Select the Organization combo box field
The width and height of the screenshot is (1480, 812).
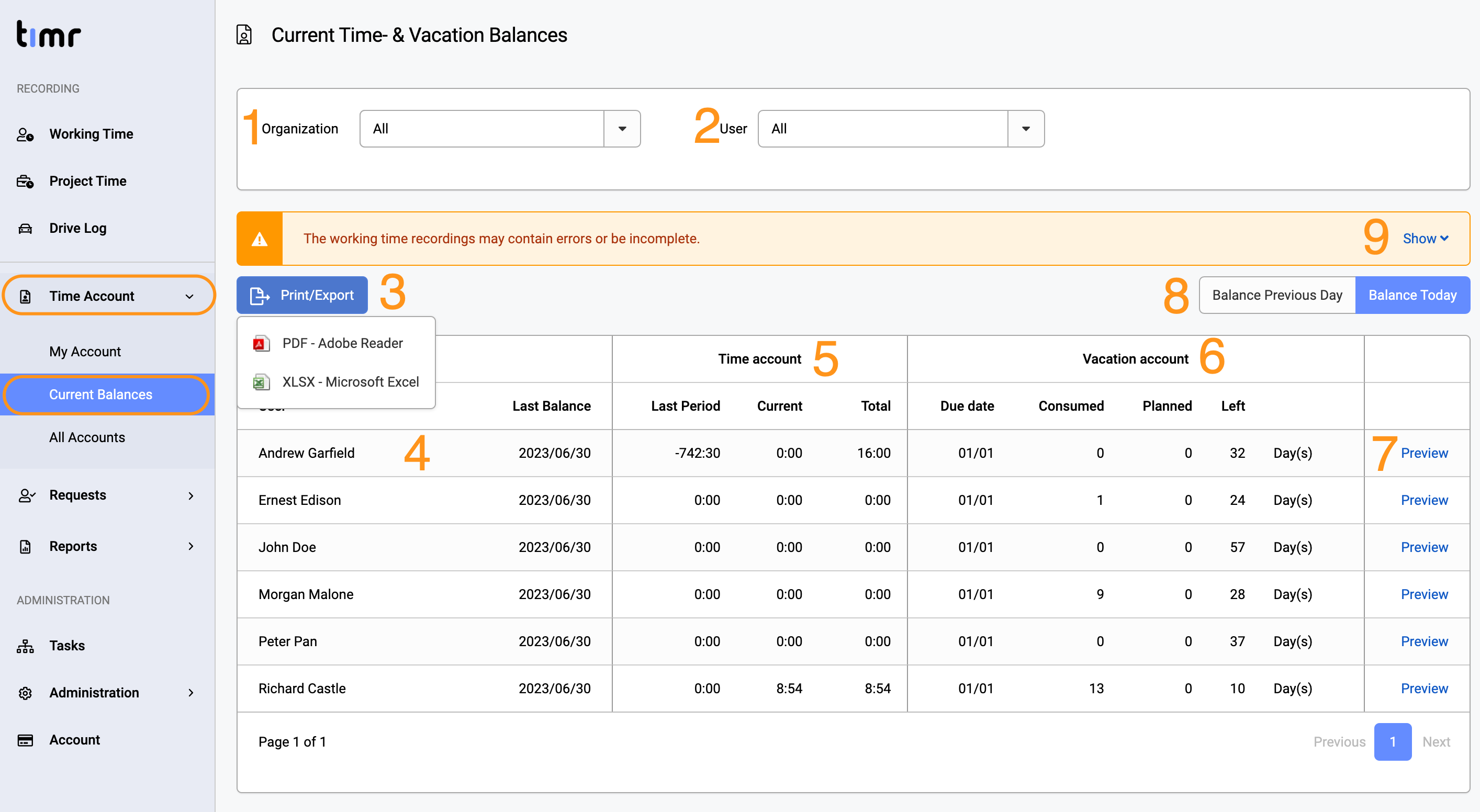point(500,129)
